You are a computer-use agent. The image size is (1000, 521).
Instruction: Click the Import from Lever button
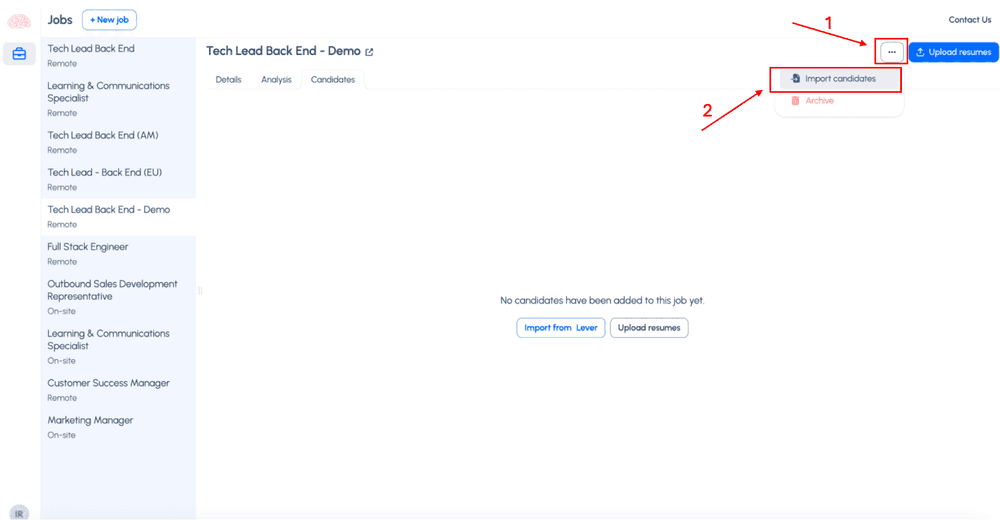[x=561, y=328]
